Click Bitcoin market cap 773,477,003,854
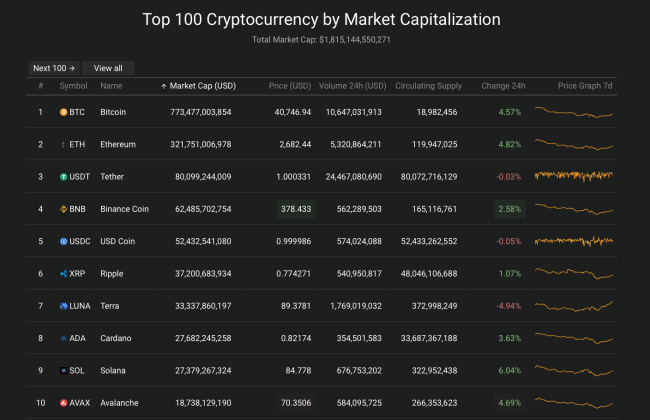The height and width of the screenshot is (420, 650). pos(201,112)
